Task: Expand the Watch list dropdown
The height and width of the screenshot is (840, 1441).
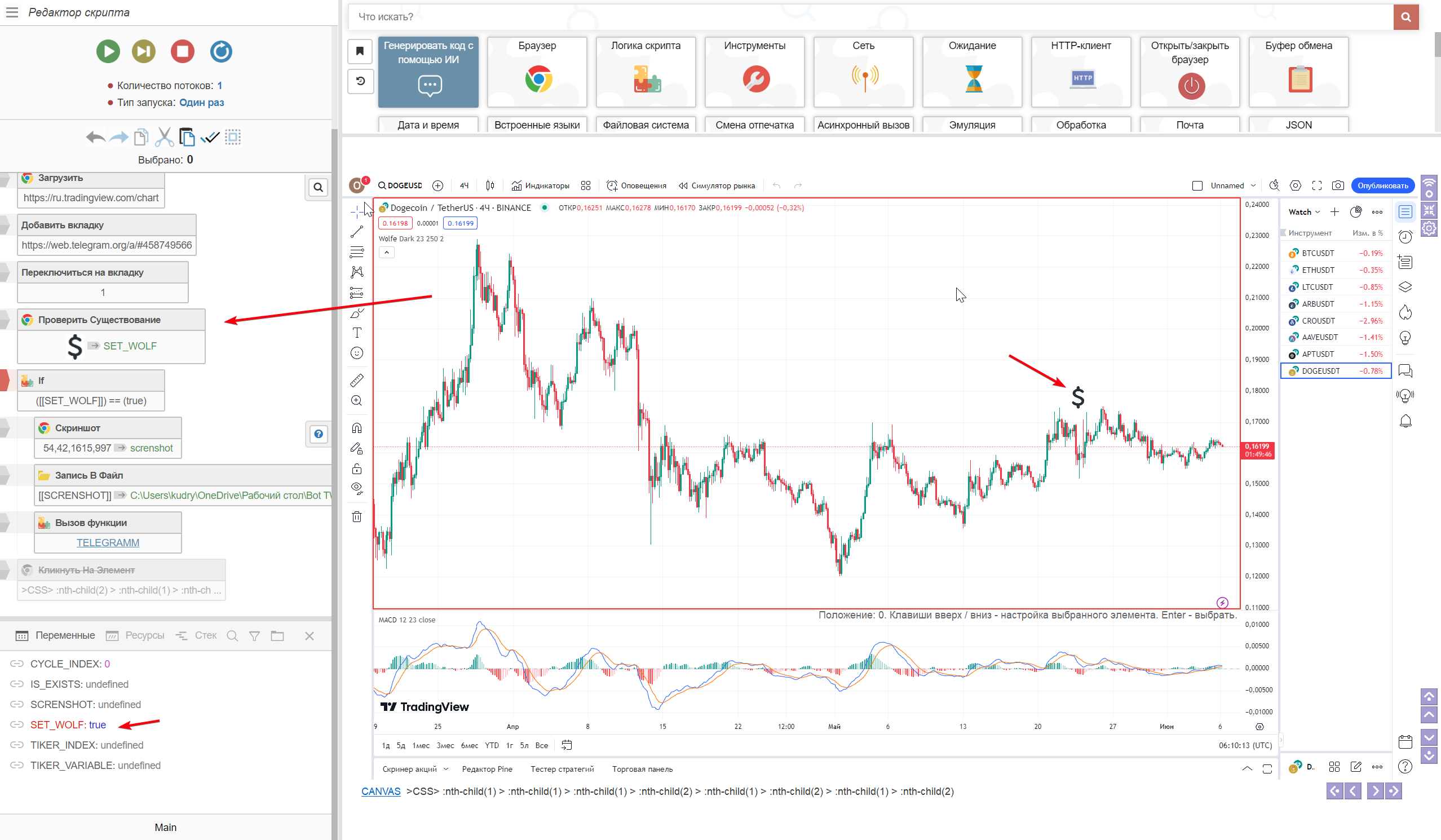Action: 1305,212
